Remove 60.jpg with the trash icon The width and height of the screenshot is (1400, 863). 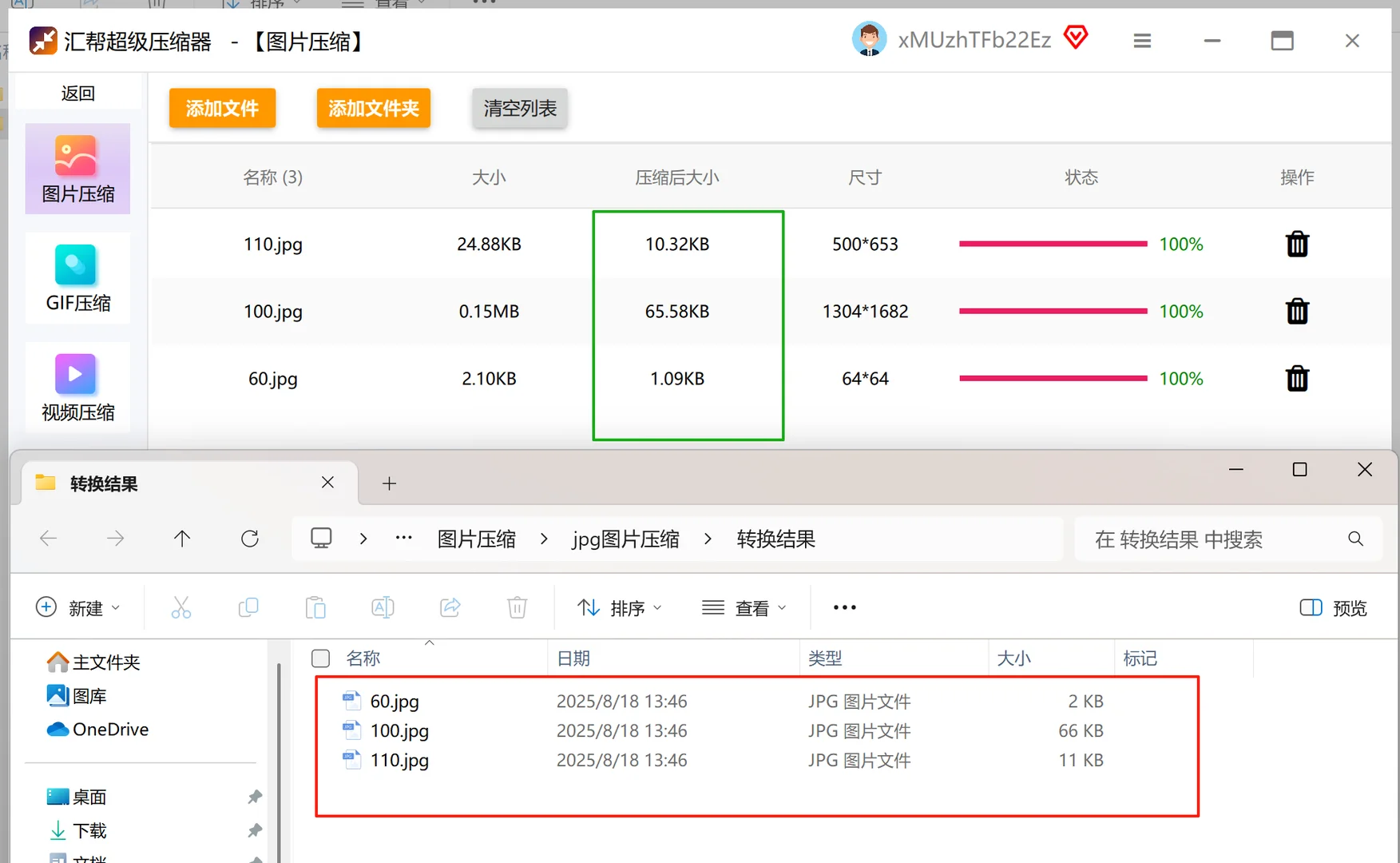click(x=1296, y=378)
